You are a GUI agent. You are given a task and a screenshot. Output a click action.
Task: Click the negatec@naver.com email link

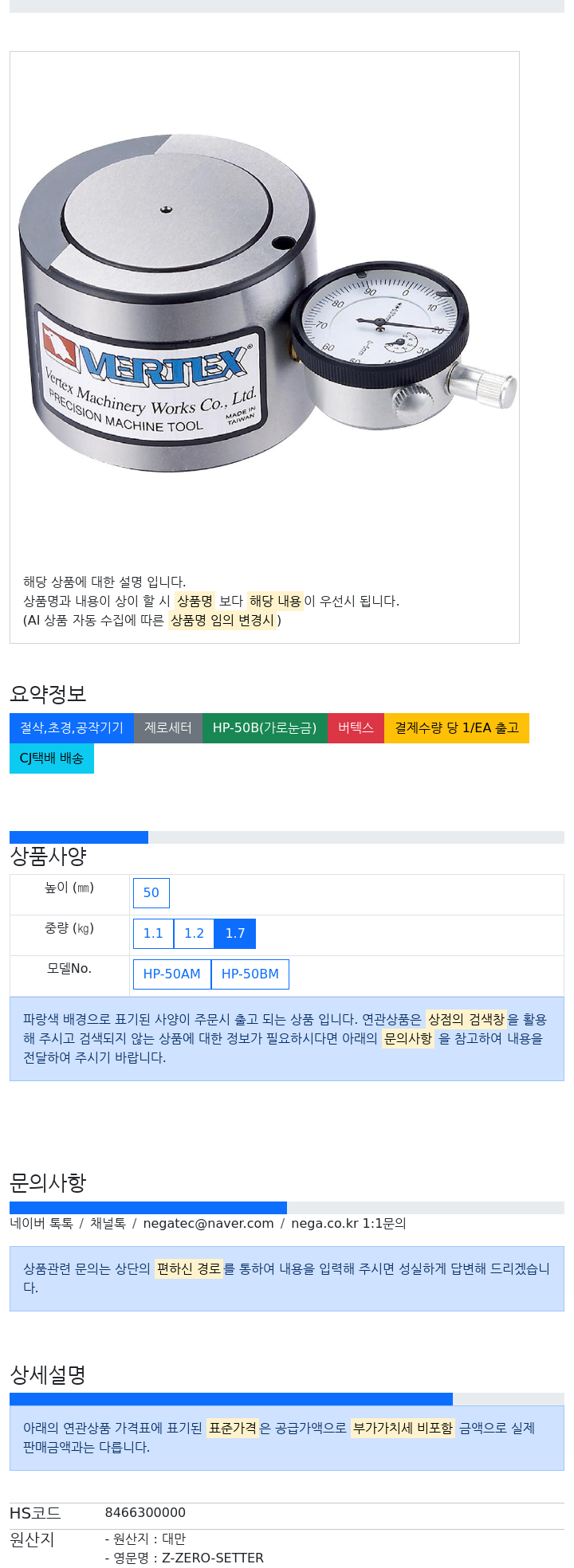click(208, 1224)
